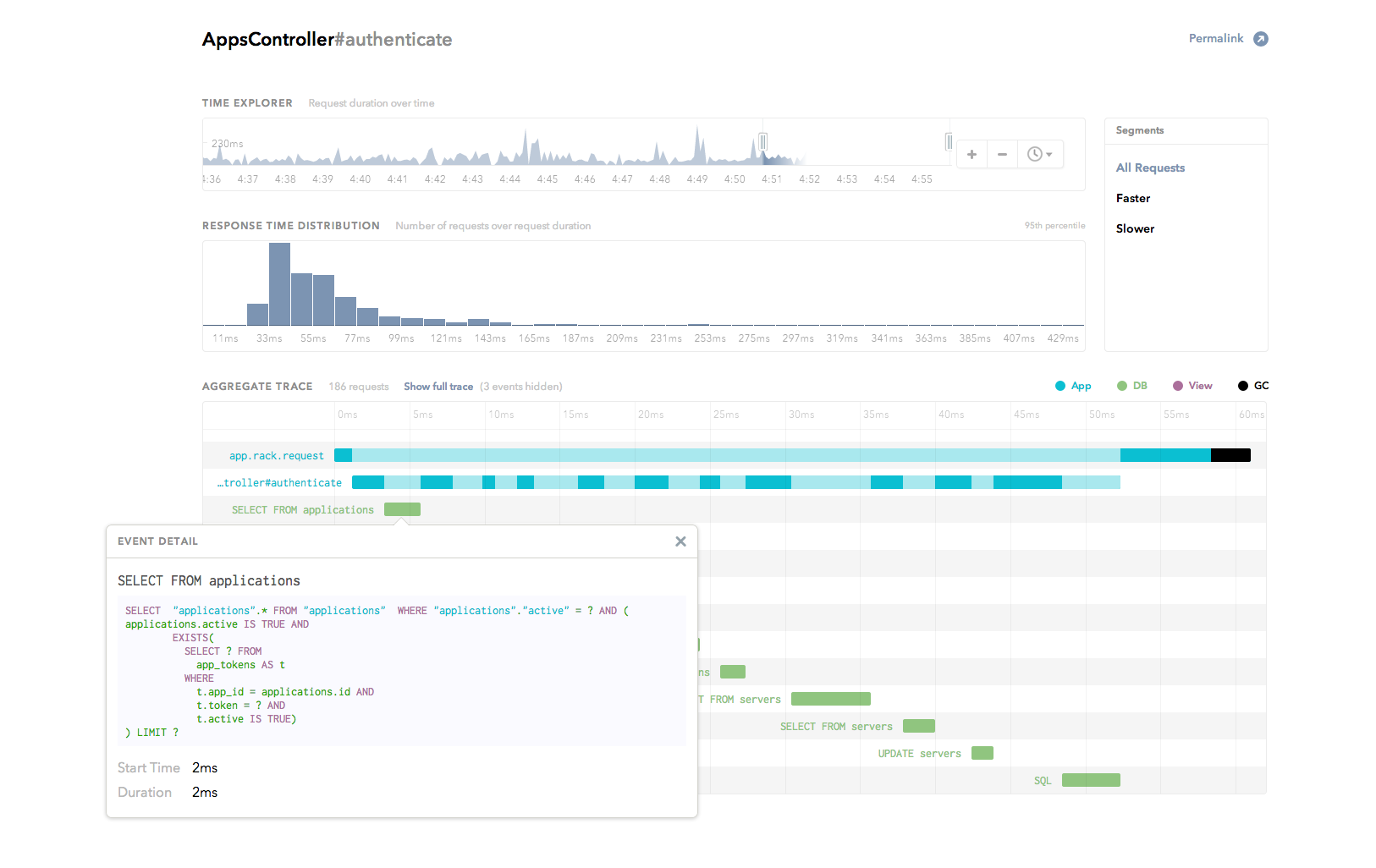Screen dimensions: 1376x868
Task: Click the black GC segment in app.rack.request
Action: pyautogui.click(x=1230, y=455)
